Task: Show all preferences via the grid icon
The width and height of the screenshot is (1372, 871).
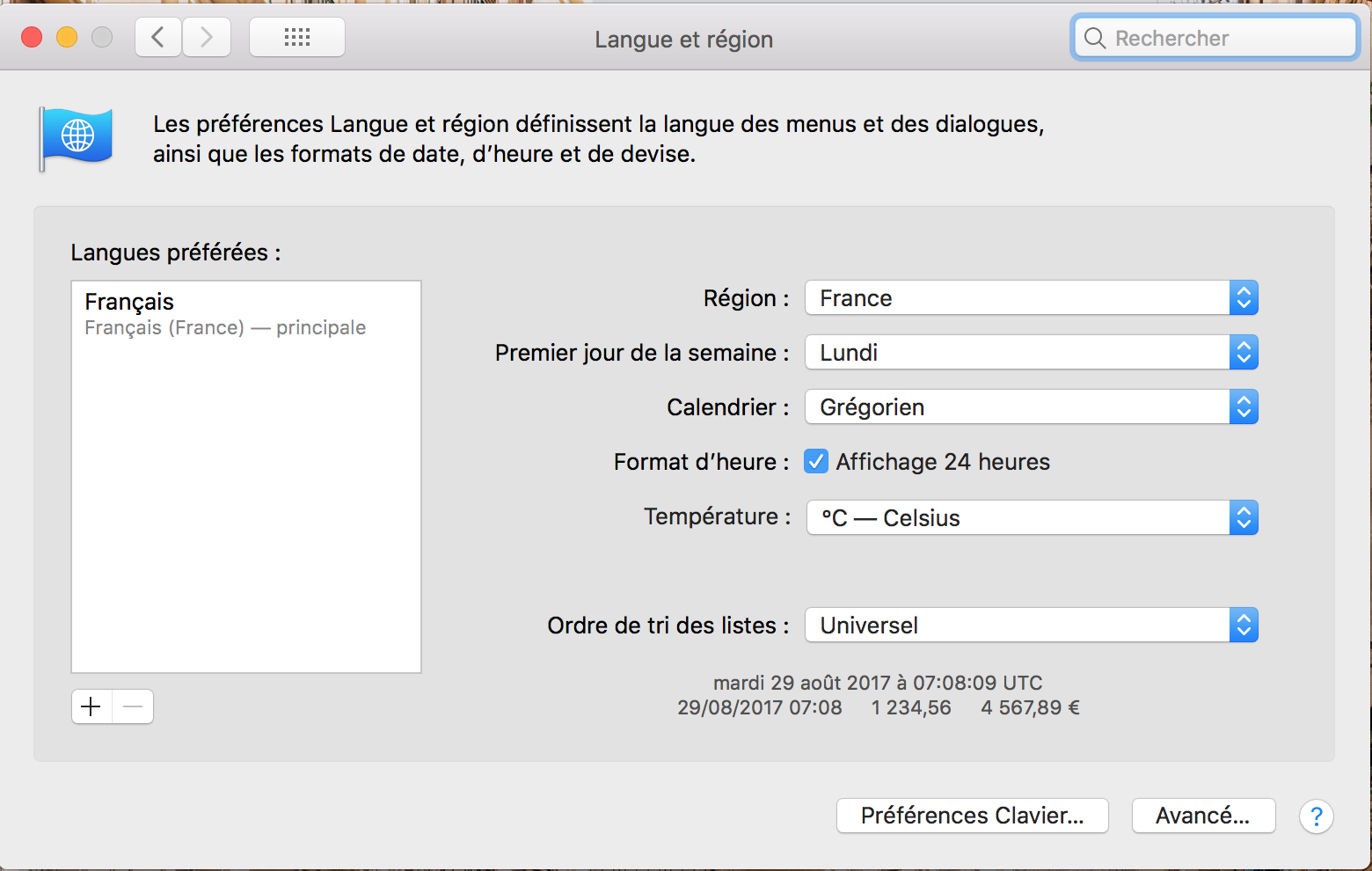Action: click(297, 37)
